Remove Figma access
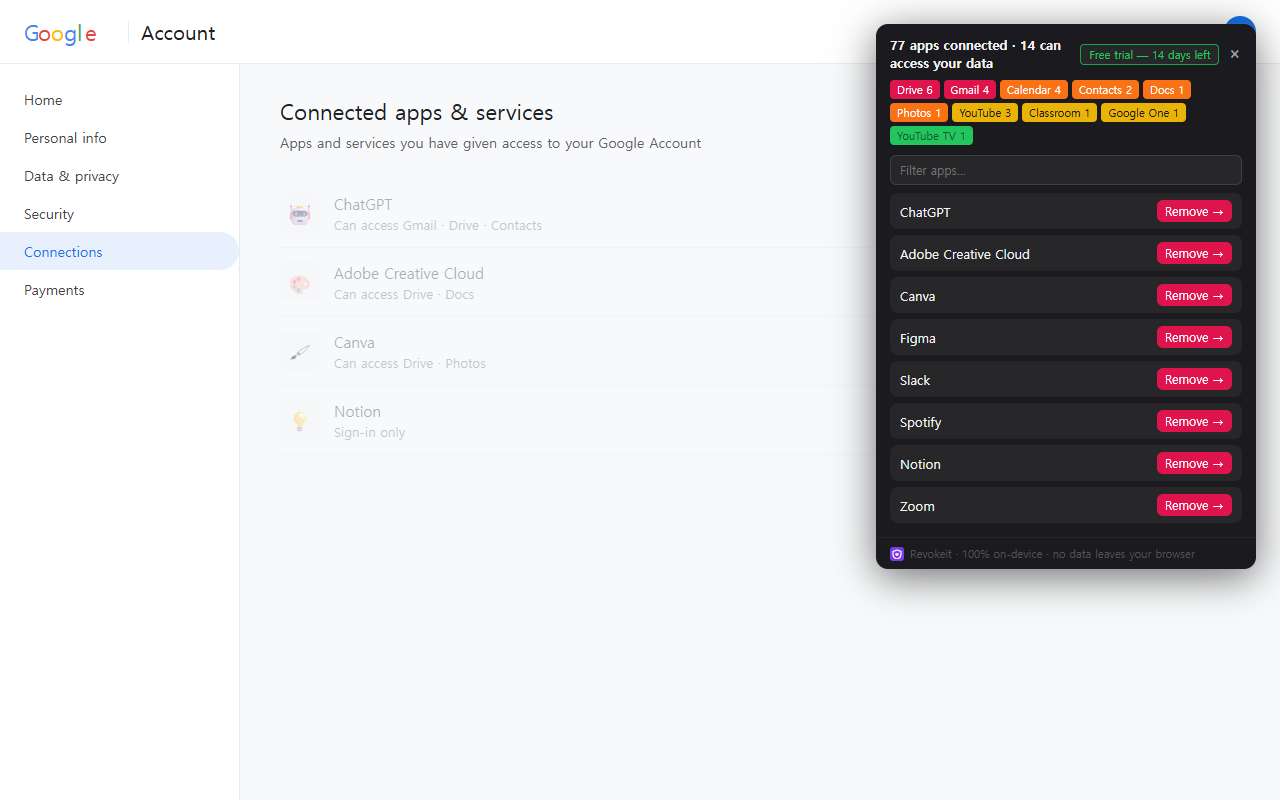This screenshot has width=1280, height=800. (x=1194, y=338)
